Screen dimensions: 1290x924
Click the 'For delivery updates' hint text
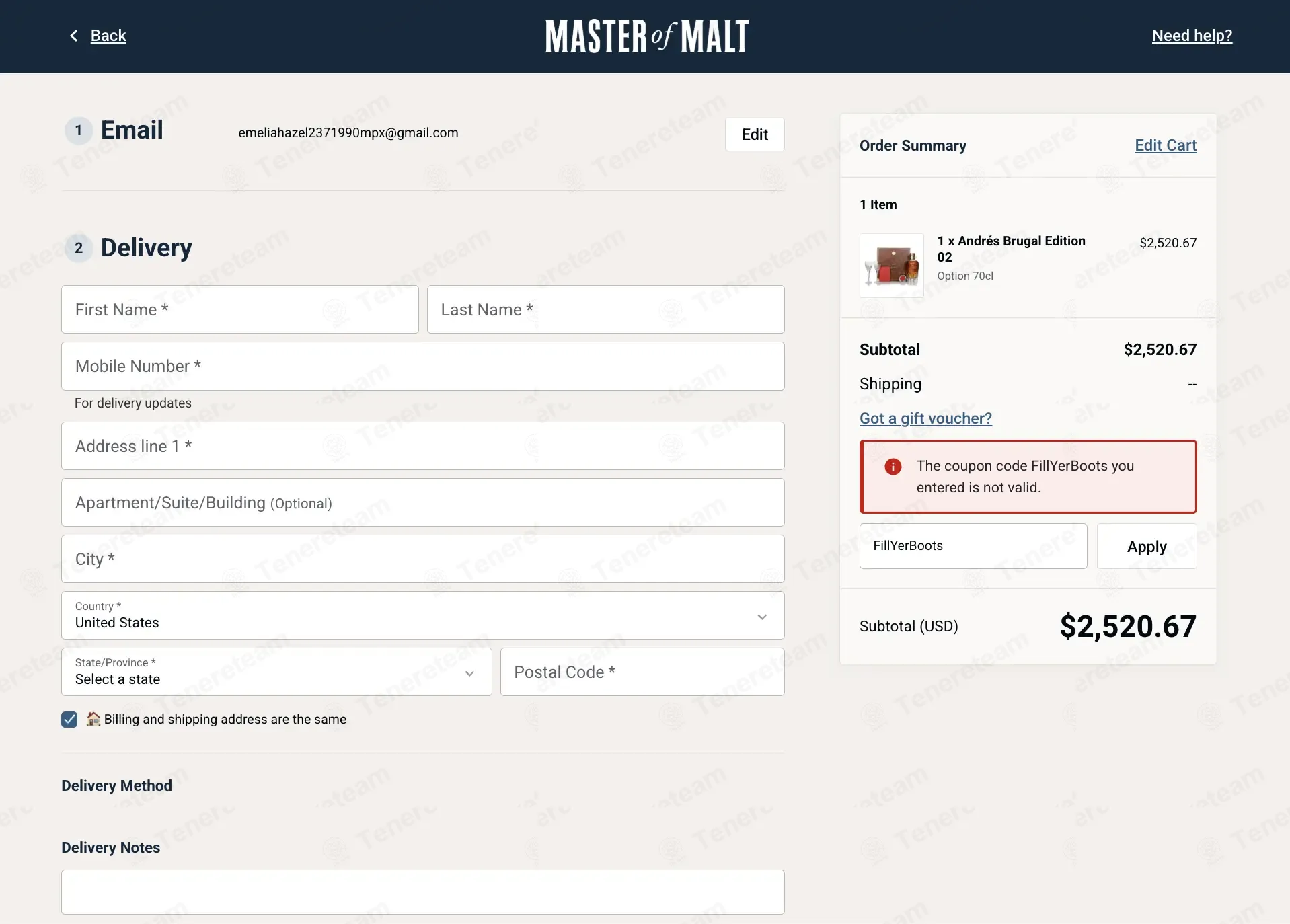133,403
